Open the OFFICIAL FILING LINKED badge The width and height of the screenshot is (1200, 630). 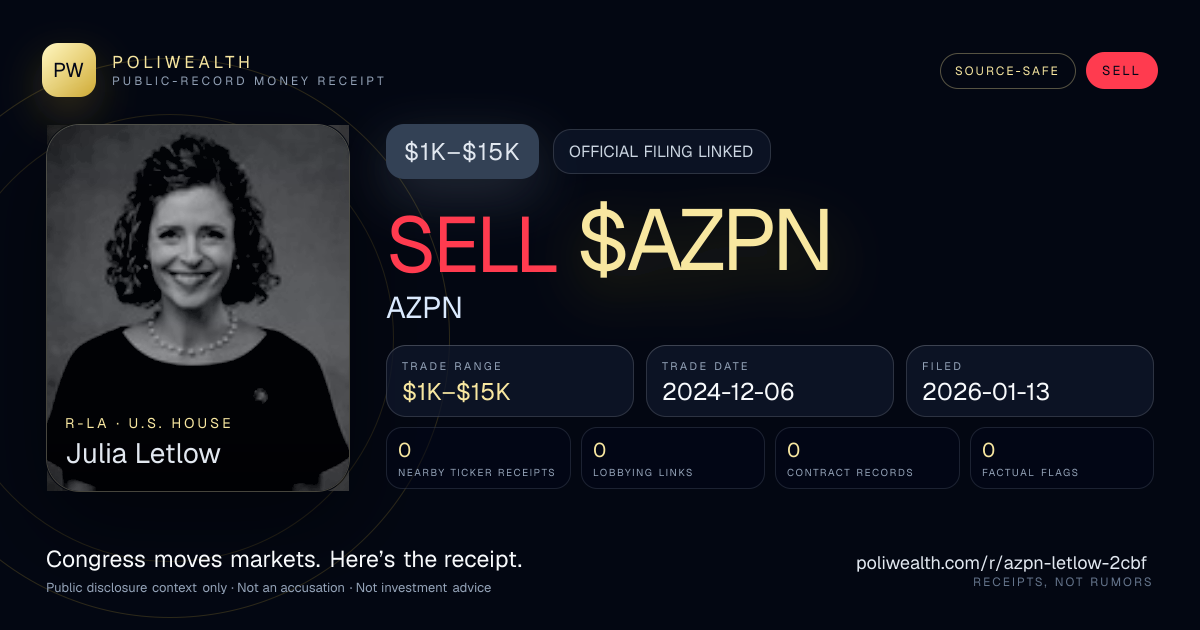[661, 152]
